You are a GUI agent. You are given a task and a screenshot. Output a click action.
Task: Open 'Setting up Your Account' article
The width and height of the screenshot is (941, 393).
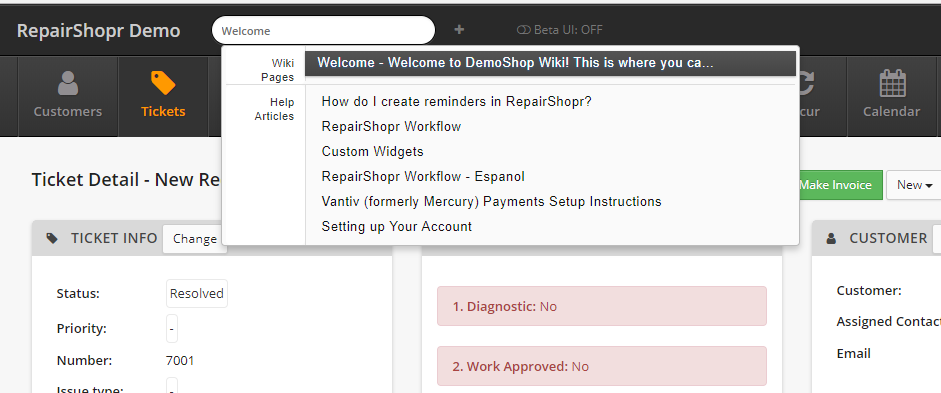397,226
